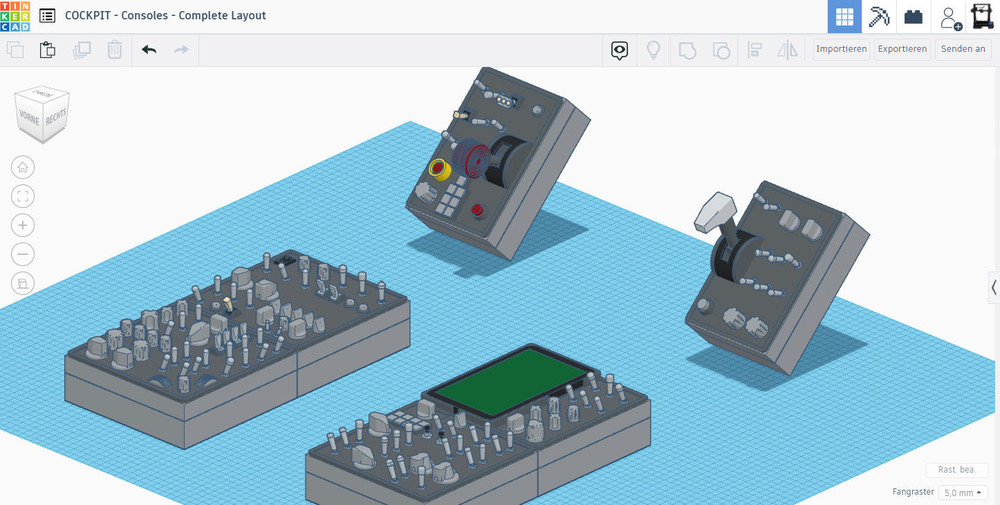Switch to the bricks mode tab
The height and width of the screenshot is (505, 1000).
coord(913,17)
